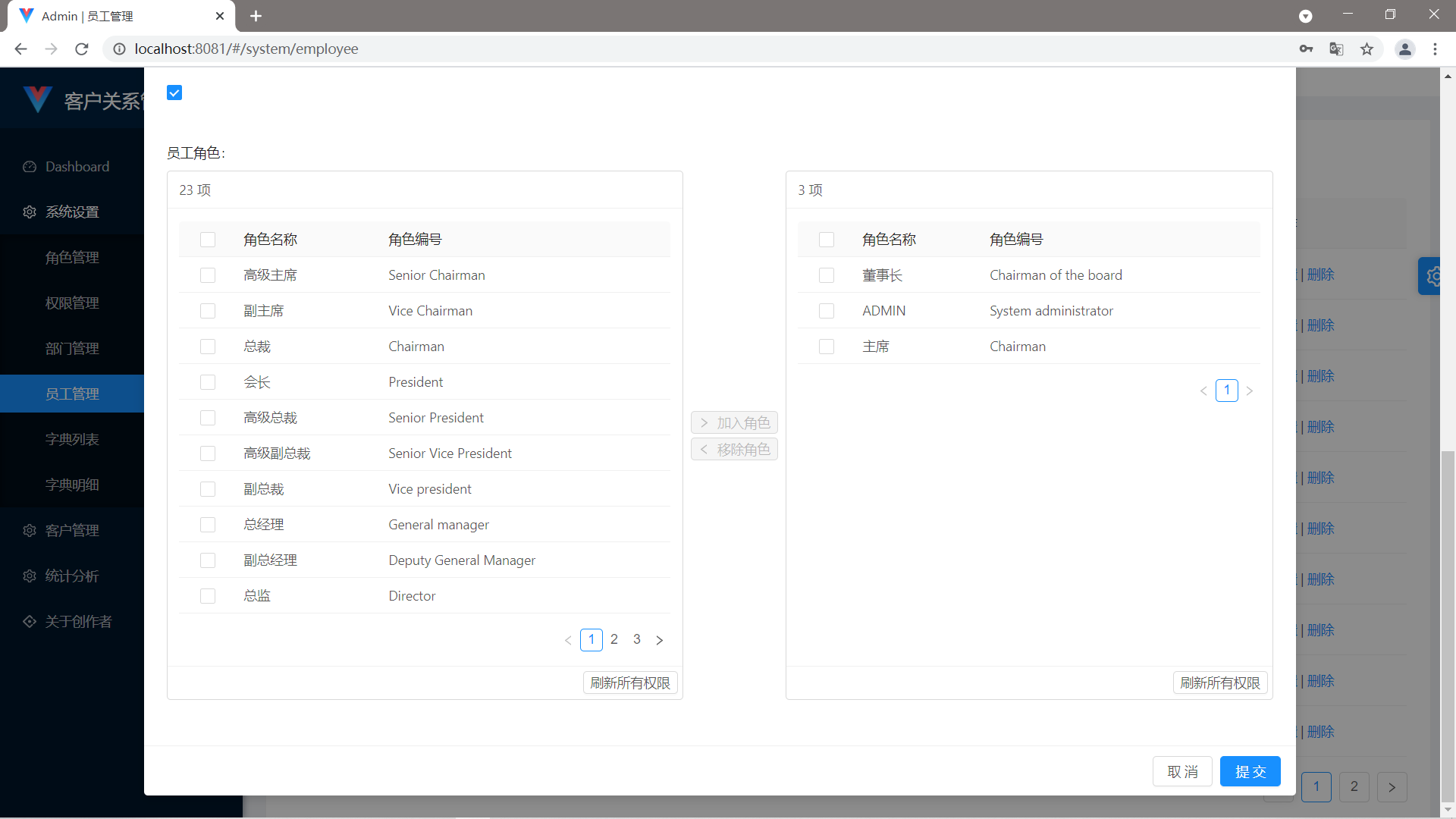Viewport: 1456px width, 819px height.
Task: Toggle the select-all checkbox in the right role table
Action: click(x=827, y=240)
